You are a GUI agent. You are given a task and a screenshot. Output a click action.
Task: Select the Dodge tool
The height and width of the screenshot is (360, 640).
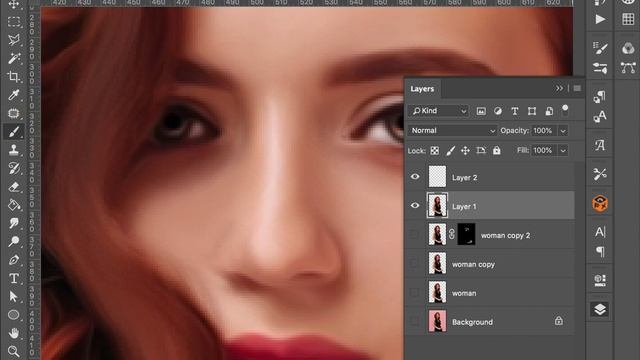pyautogui.click(x=14, y=241)
